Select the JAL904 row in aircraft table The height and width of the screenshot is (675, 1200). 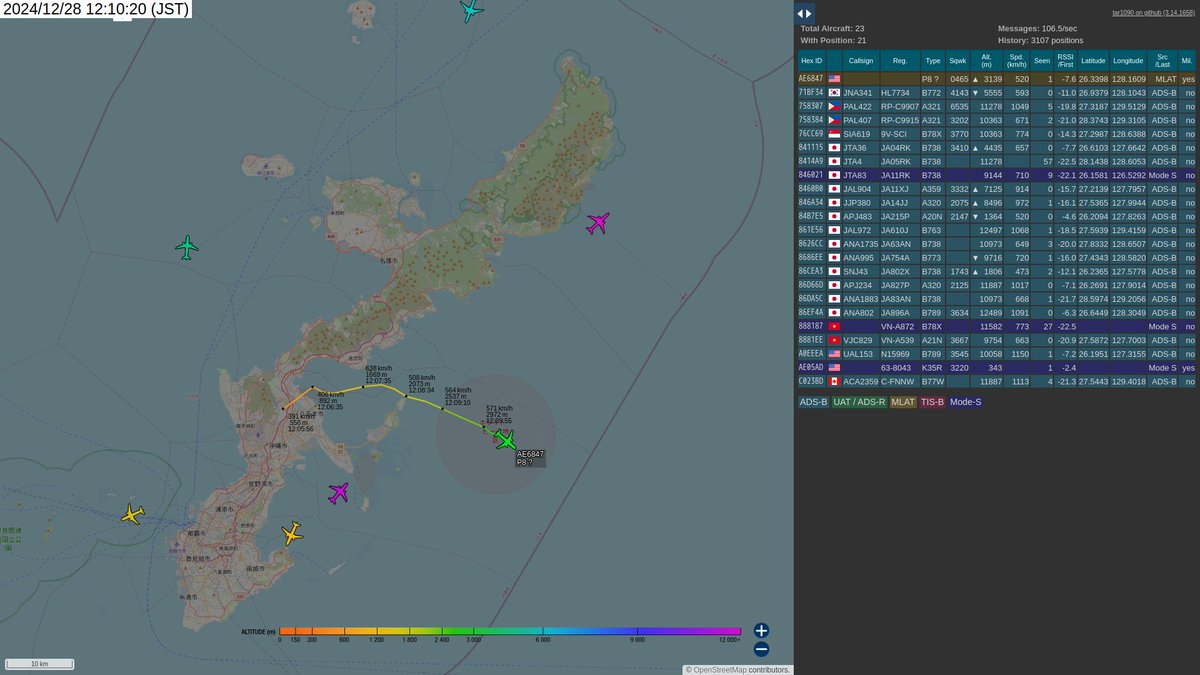point(996,188)
